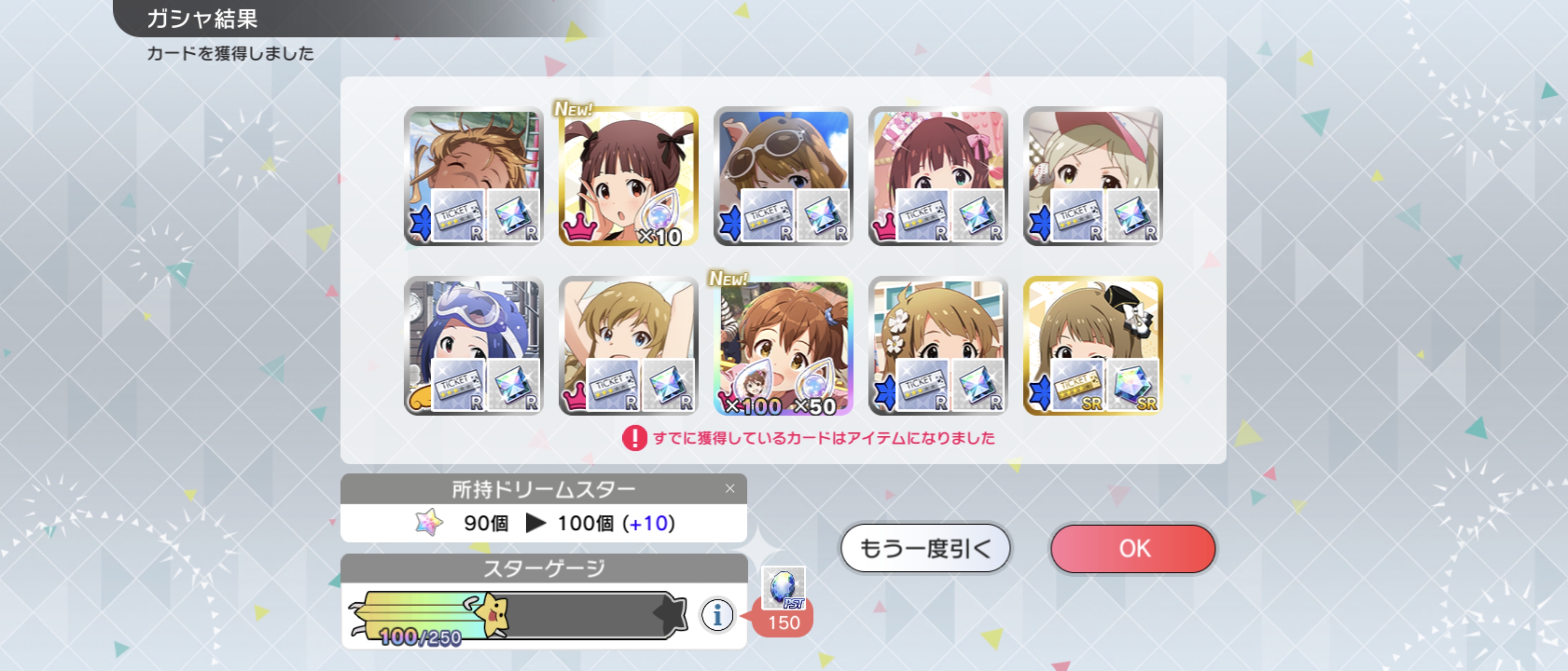Click the star gauge info icon
Screen dimensions: 1568x671
click(717, 615)
